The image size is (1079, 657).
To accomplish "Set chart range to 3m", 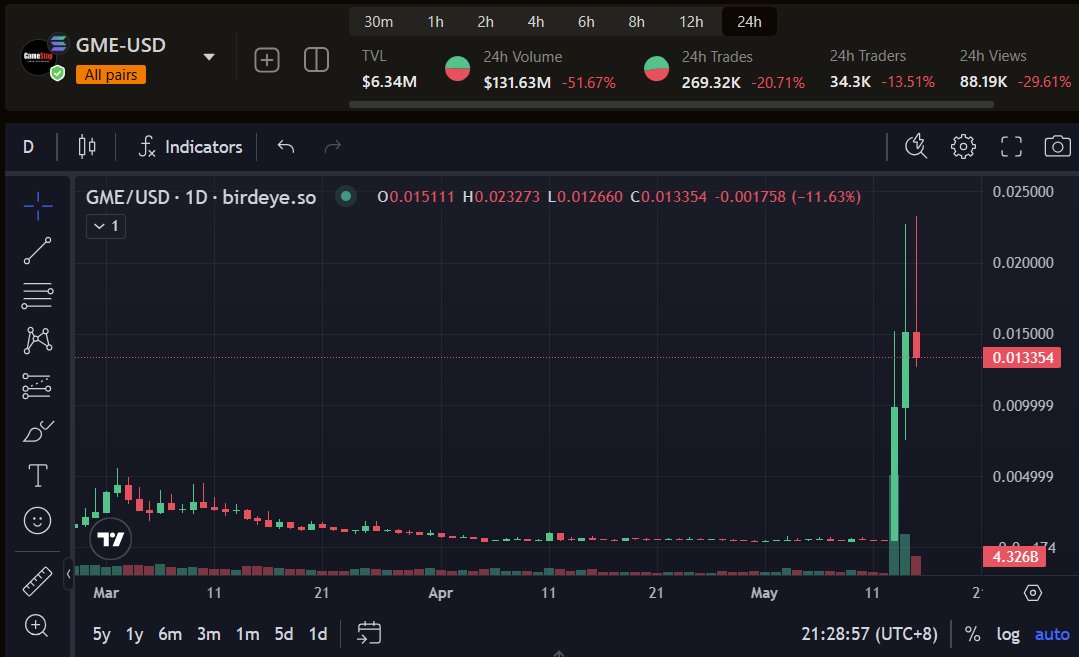I will [209, 634].
